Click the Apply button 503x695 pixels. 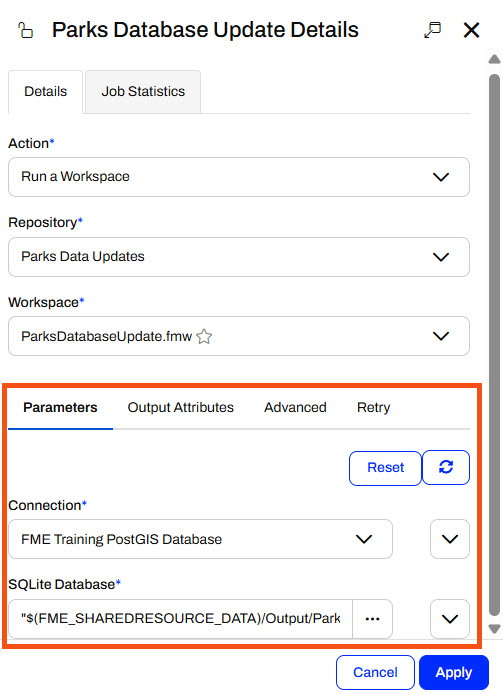click(x=454, y=672)
